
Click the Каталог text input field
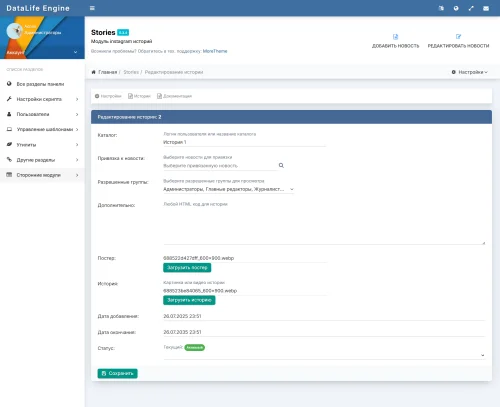tap(244, 142)
